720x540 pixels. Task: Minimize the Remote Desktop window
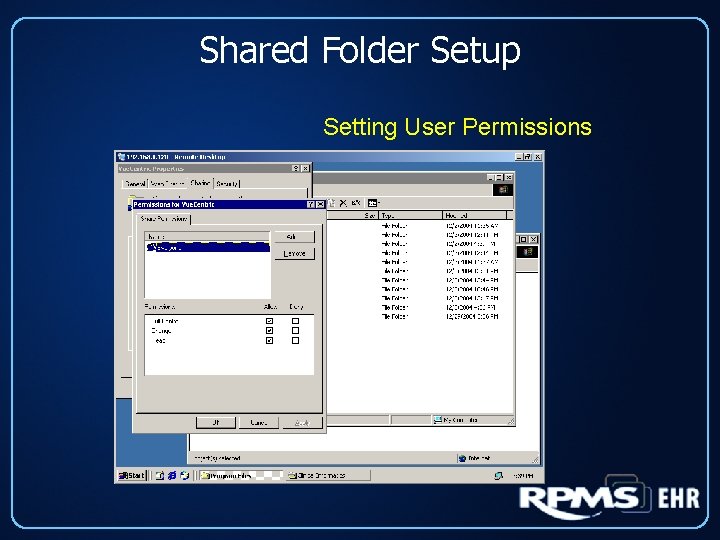click(x=519, y=157)
